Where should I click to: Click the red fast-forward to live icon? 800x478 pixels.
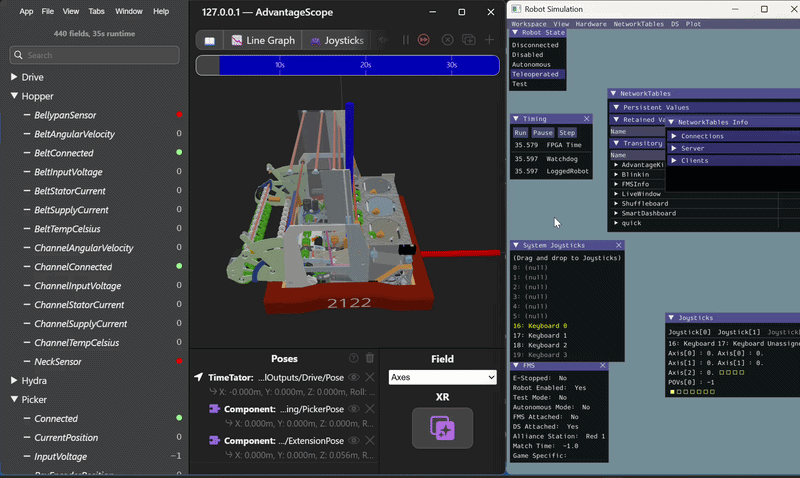point(423,40)
